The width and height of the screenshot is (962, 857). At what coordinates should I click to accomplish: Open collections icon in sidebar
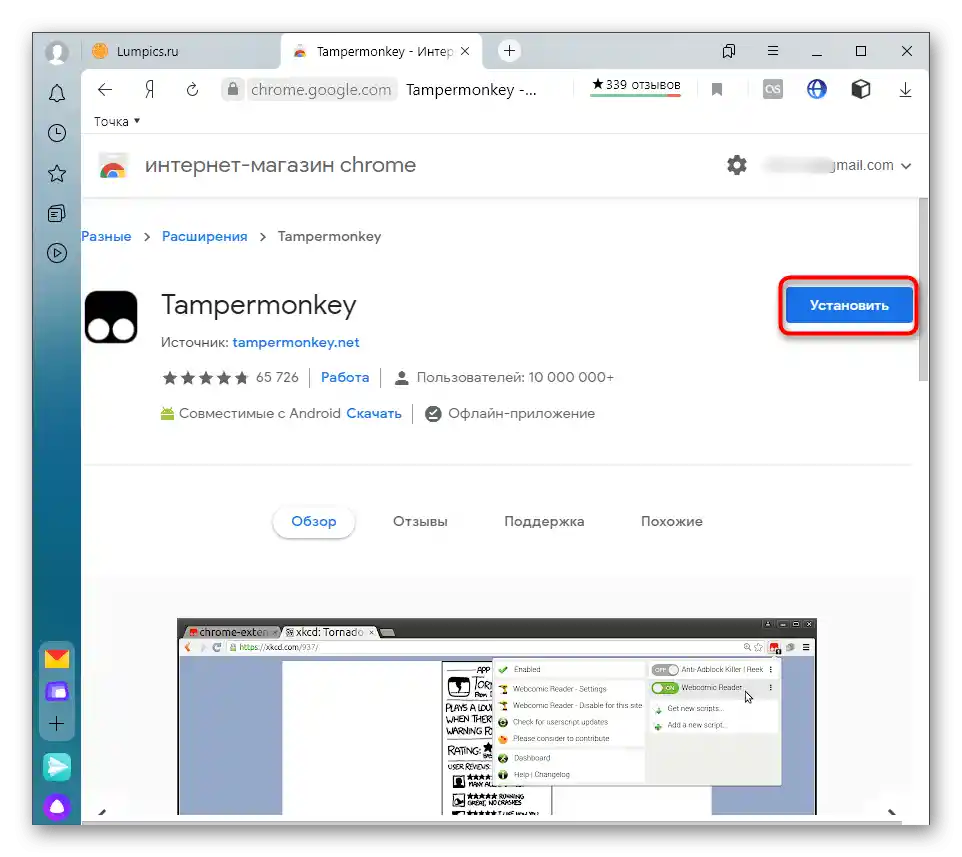(57, 213)
